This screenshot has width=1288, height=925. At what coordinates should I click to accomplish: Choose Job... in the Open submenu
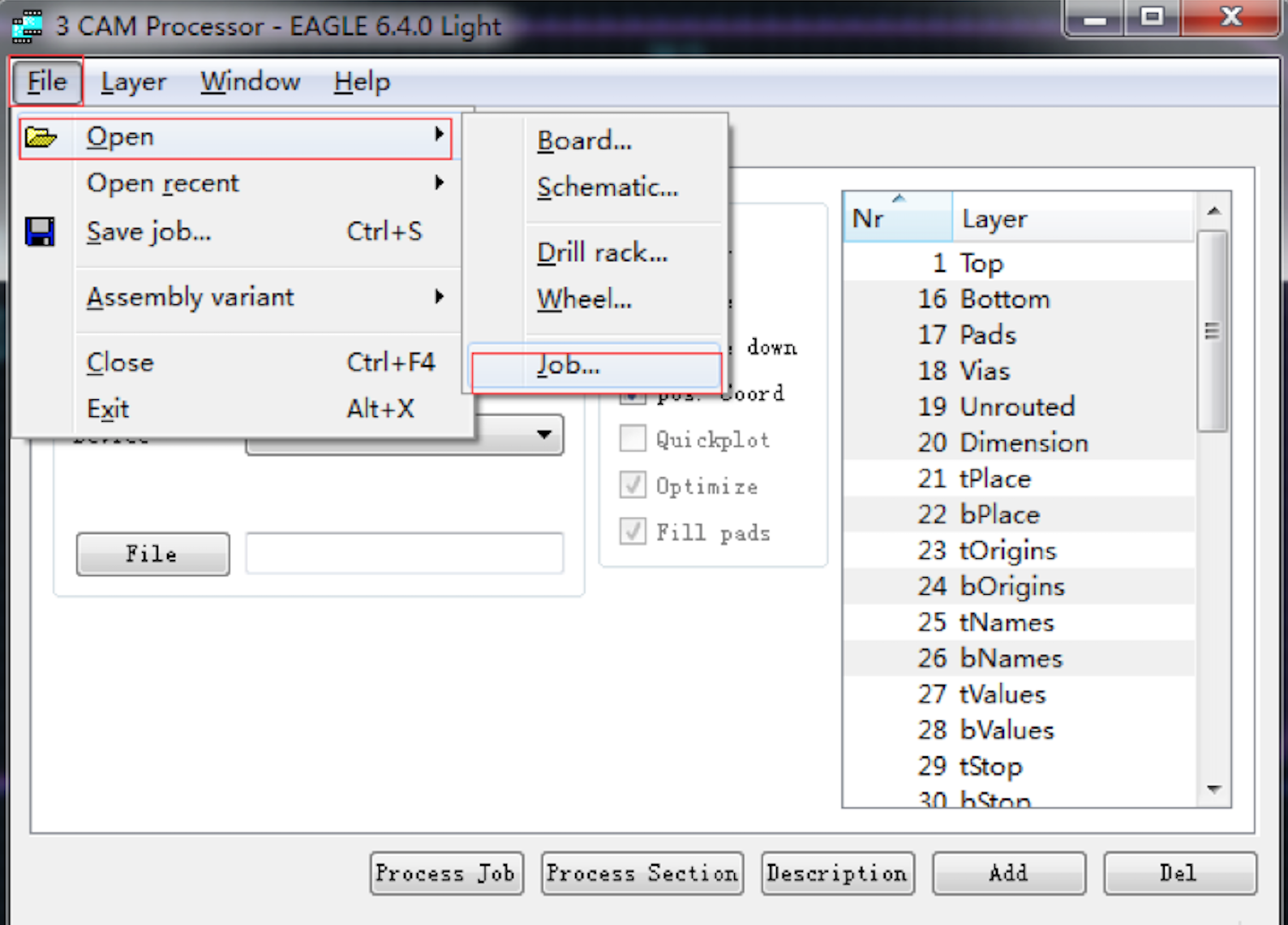point(596,367)
